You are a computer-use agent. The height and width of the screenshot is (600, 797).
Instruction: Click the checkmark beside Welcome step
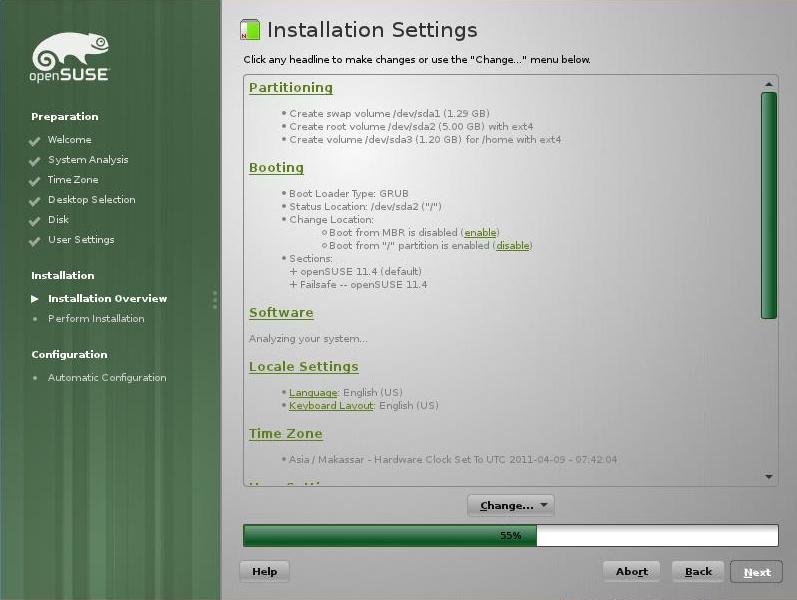(35, 141)
